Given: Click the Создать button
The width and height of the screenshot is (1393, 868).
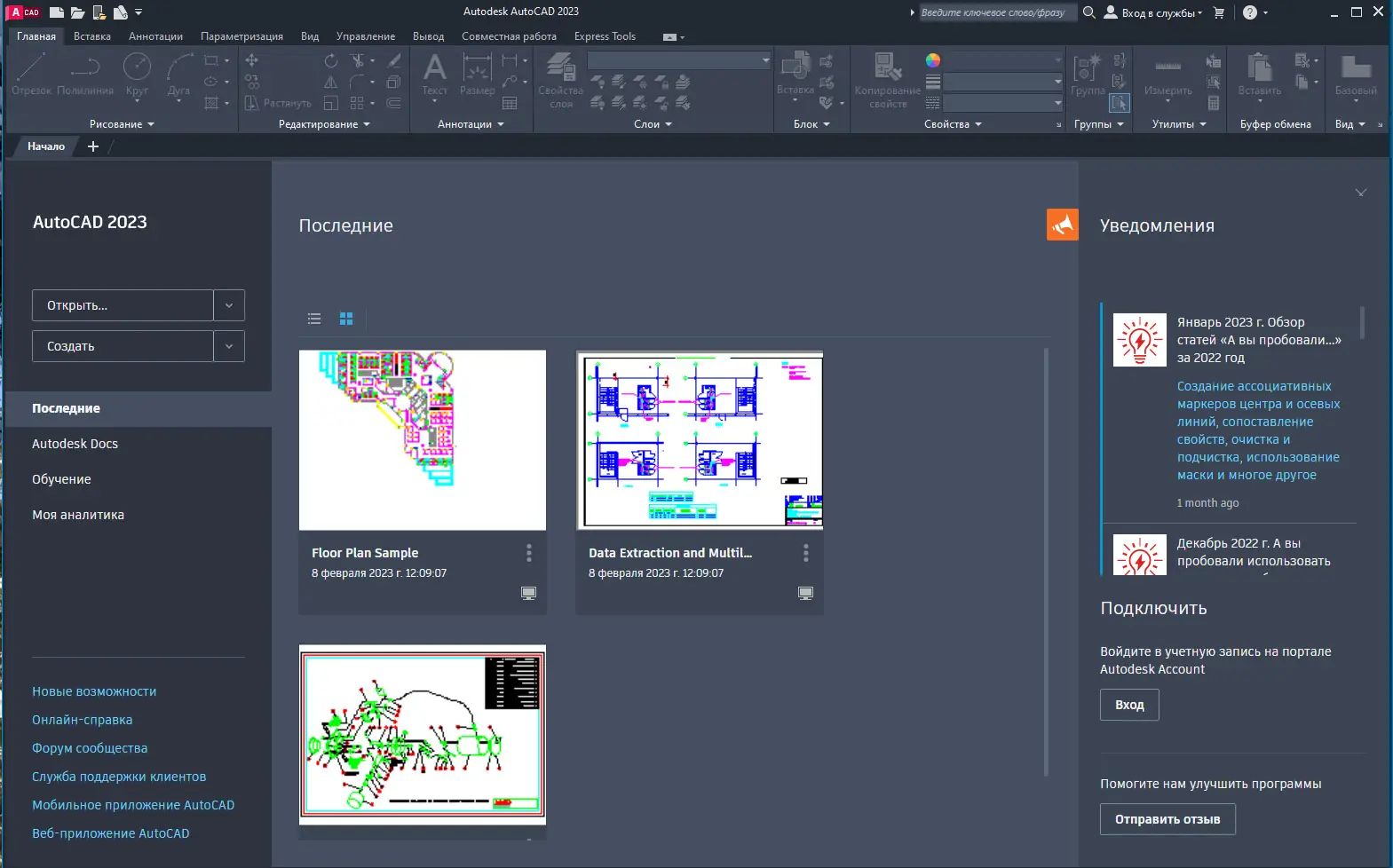Looking at the screenshot, I should [x=123, y=346].
